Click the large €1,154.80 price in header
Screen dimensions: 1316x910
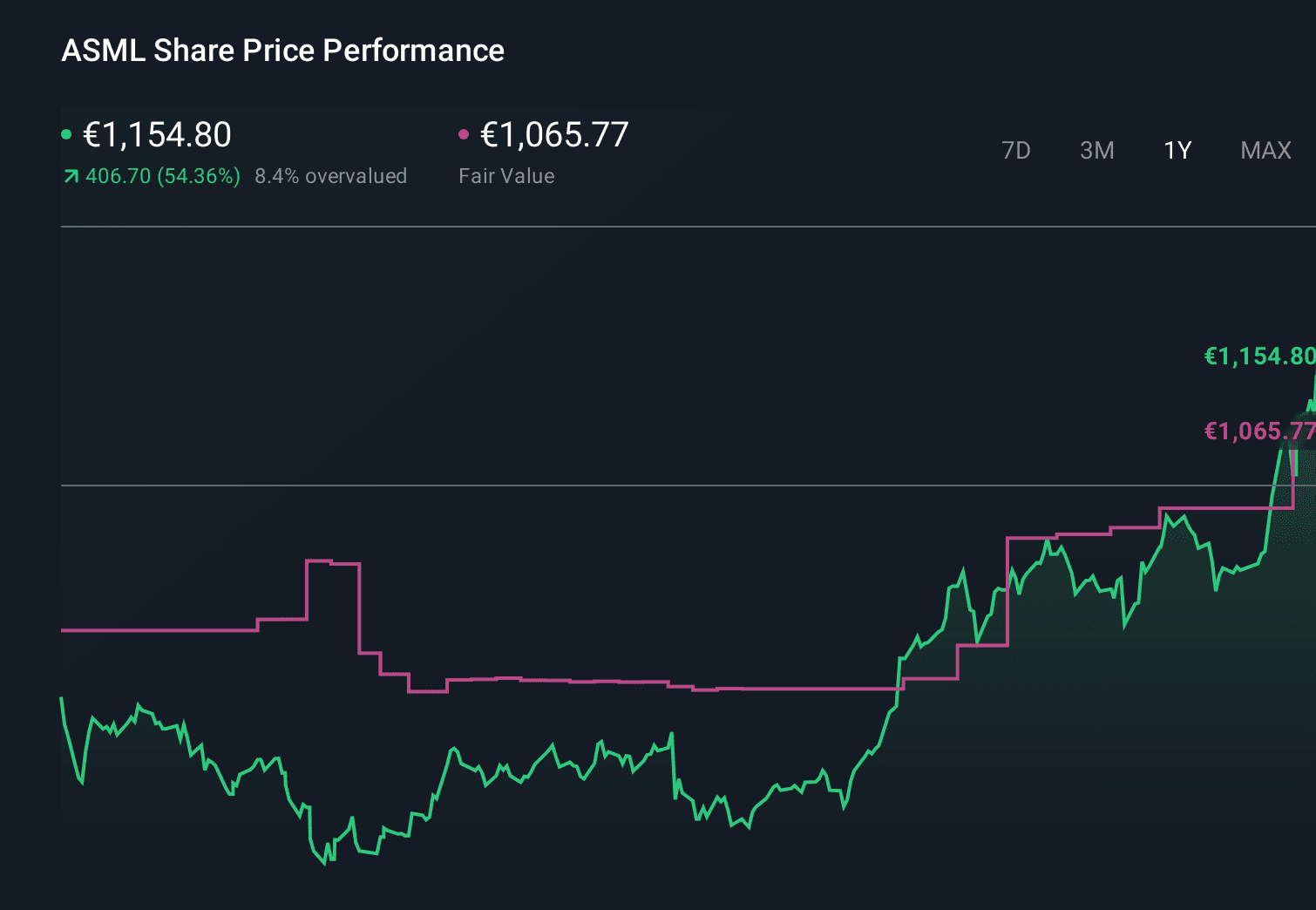pyautogui.click(x=157, y=134)
